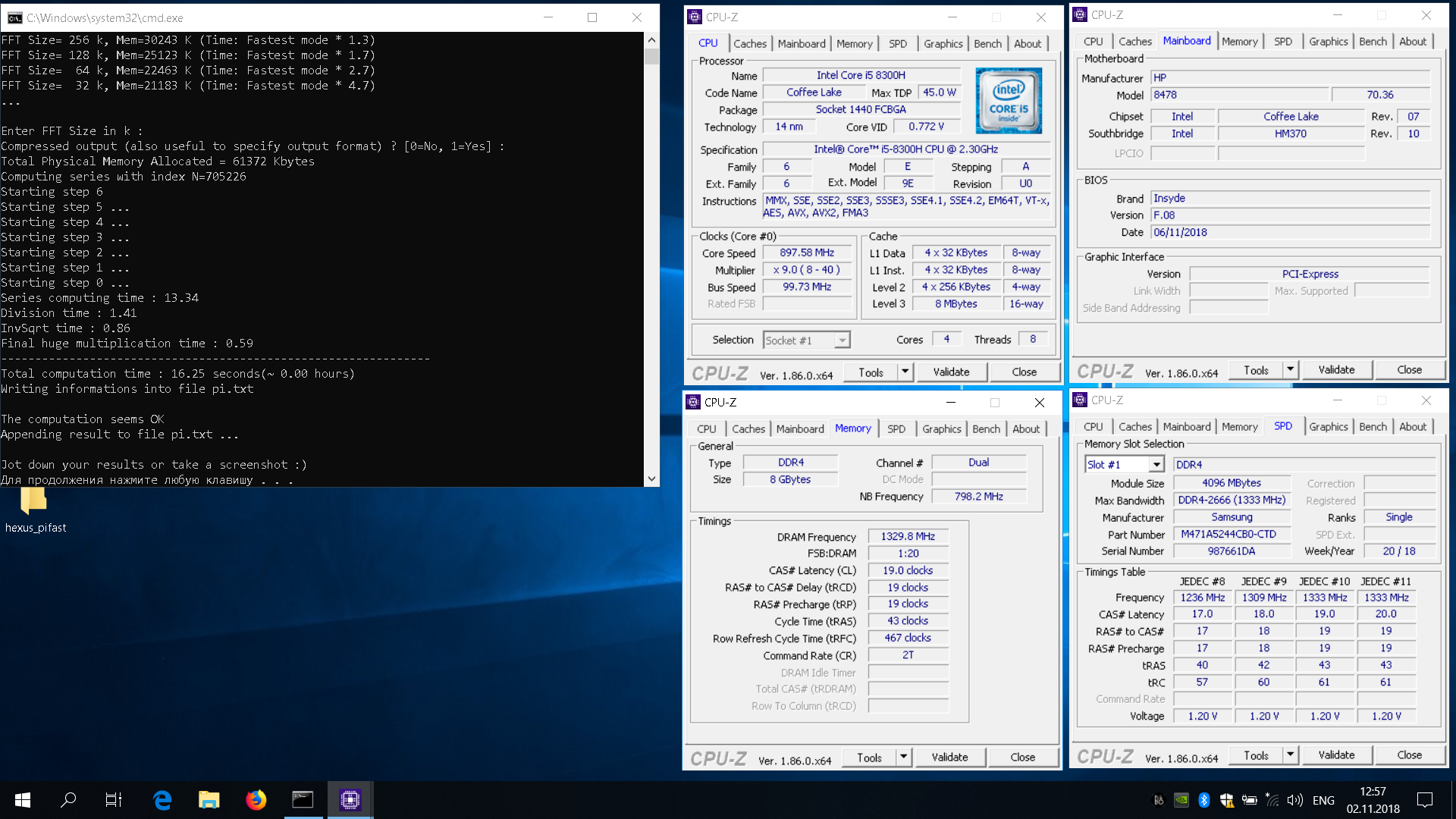This screenshot has width=1456, height=819.
Task: Click the ENG language indicator
Action: 1323,800
